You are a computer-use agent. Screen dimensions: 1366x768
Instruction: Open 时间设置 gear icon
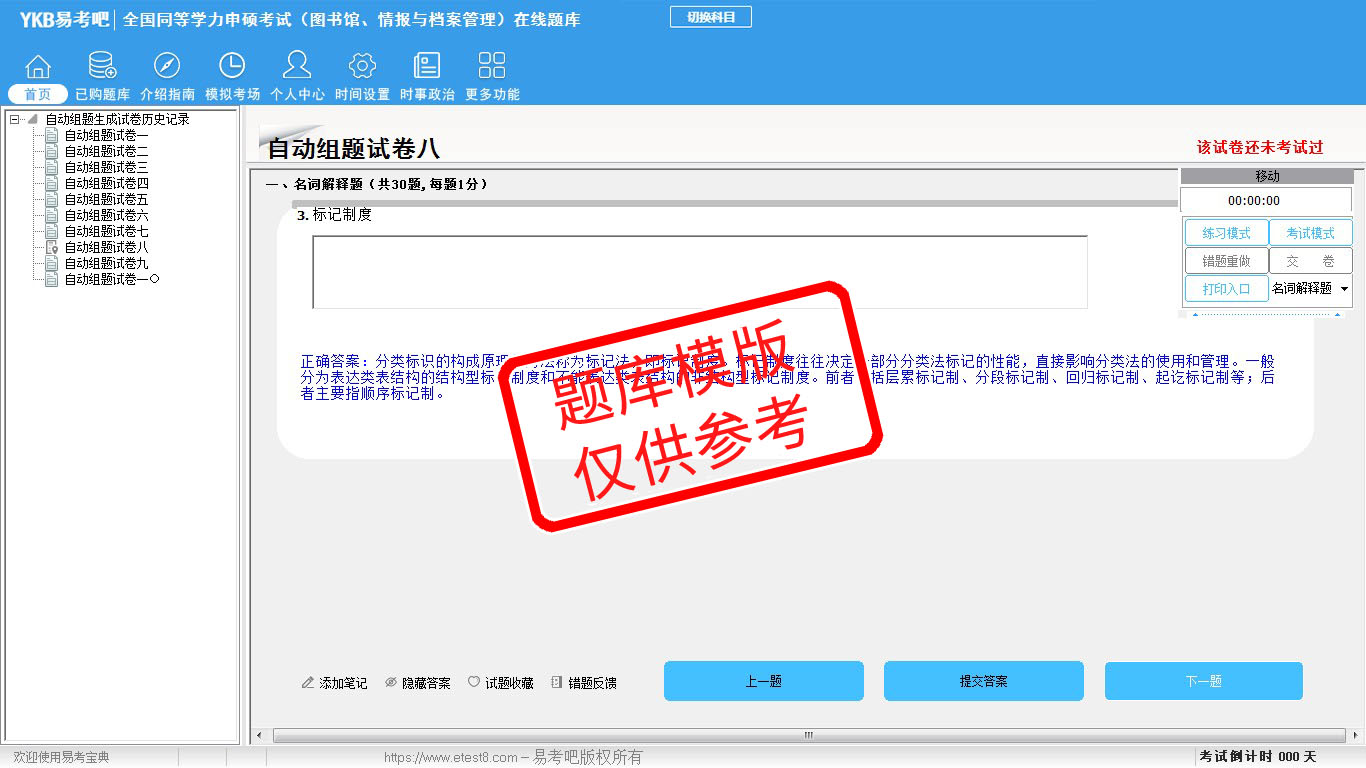click(362, 67)
